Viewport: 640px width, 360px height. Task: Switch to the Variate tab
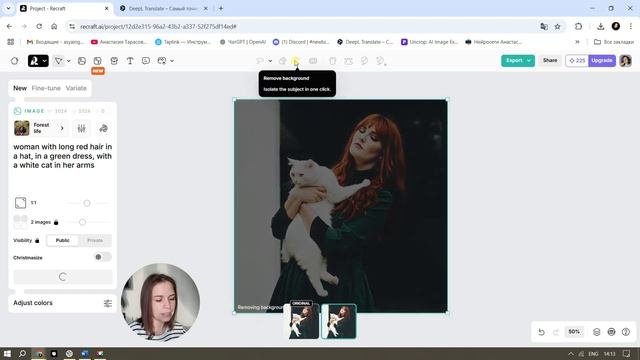76,88
